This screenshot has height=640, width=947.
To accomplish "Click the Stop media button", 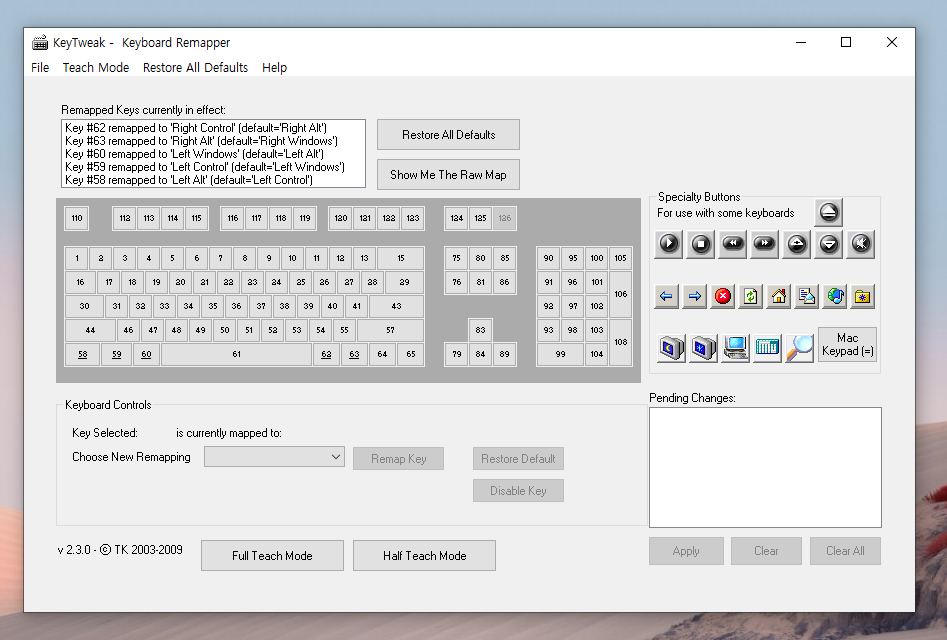I will (701, 244).
